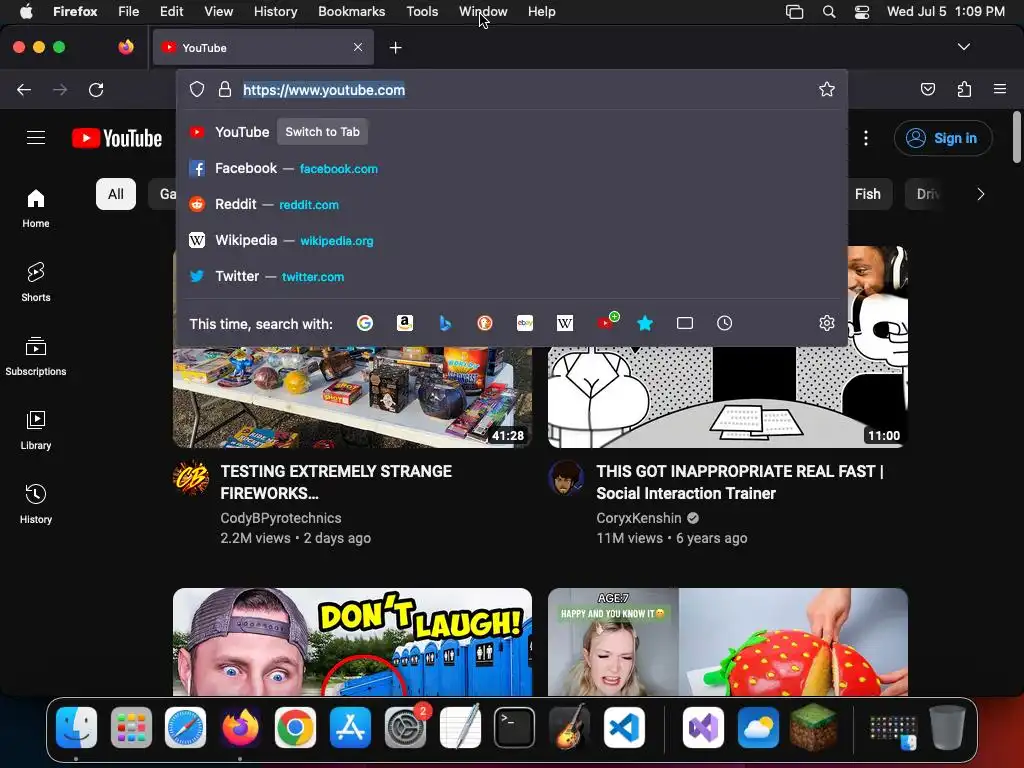This screenshot has width=1024, height=768.
Task: Open the CodyBPyrotechnics channel name
Action: coord(281,518)
